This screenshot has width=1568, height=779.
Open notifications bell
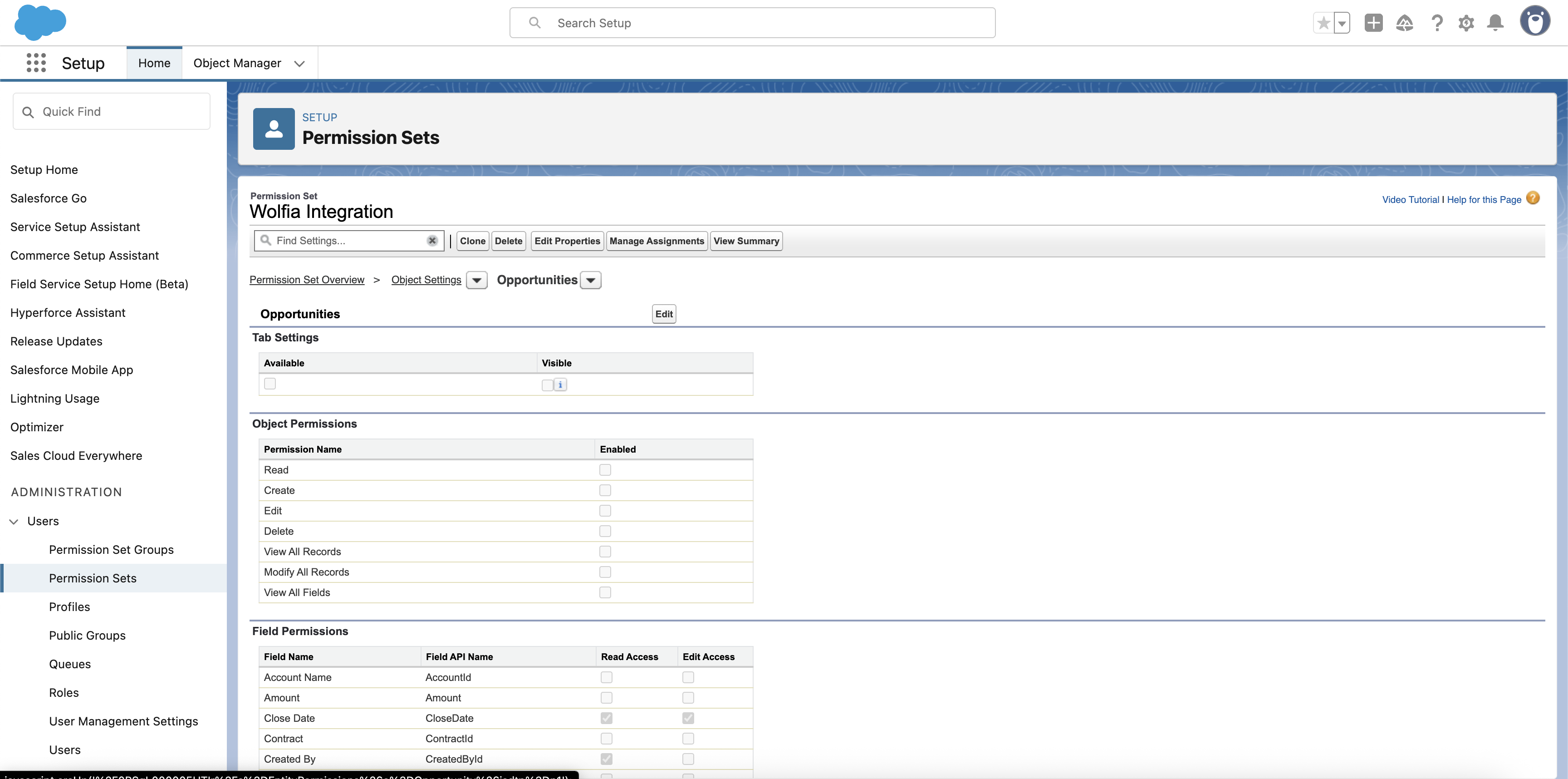(x=1496, y=23)
